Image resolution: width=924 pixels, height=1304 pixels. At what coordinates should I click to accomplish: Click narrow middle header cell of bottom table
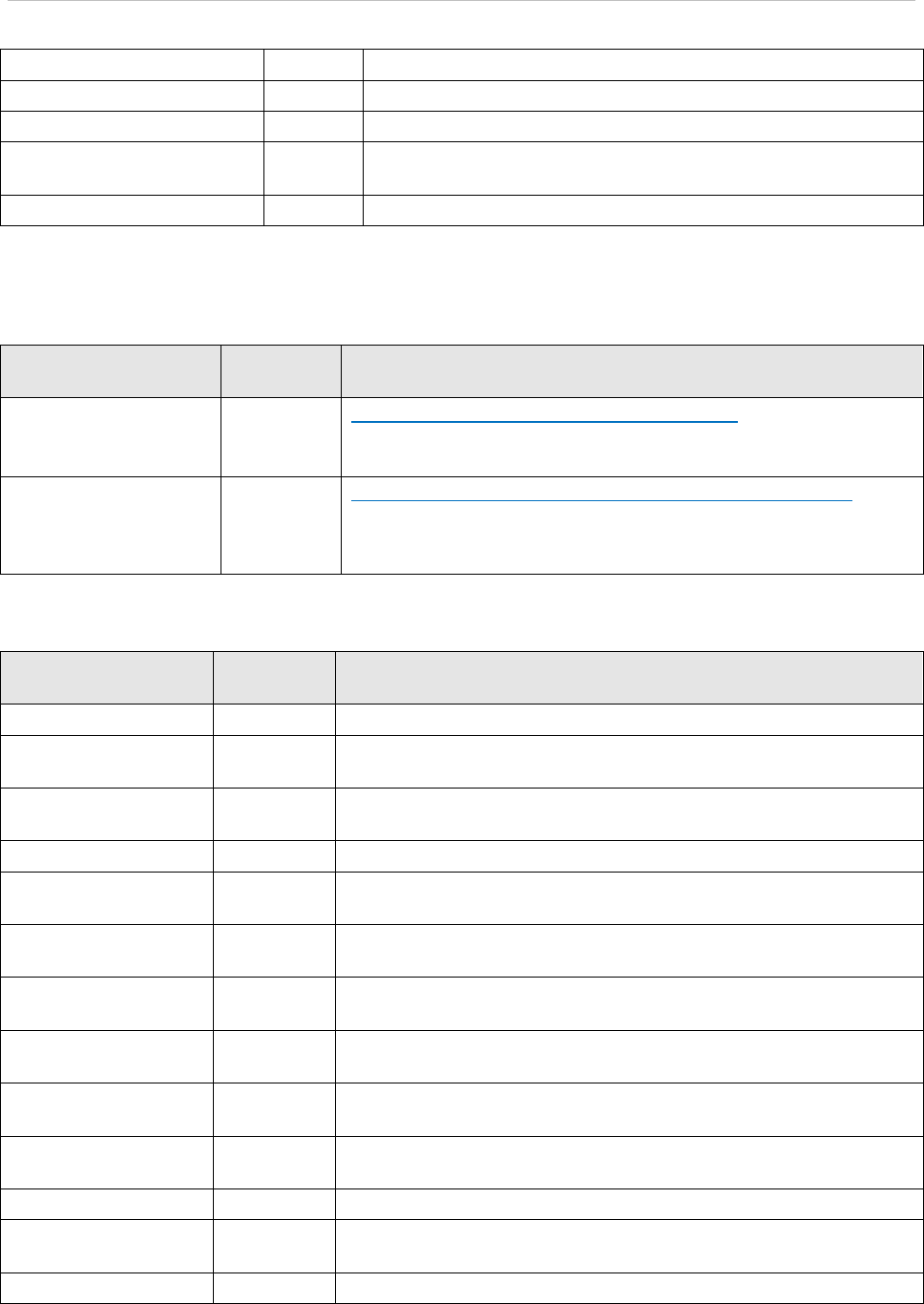[274, 678]
